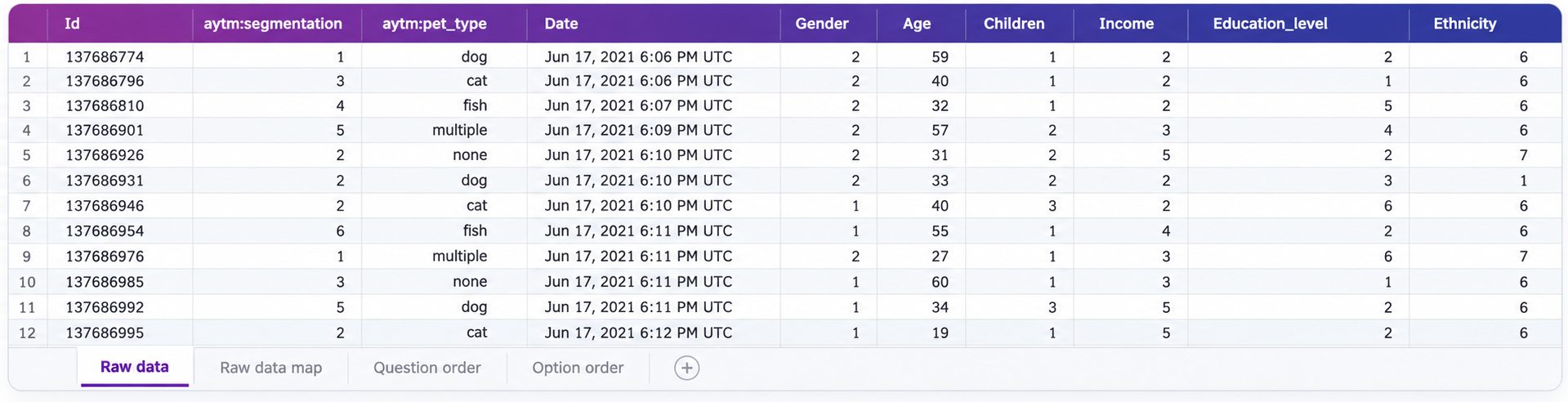Select row number 12
The width and height of the screenshot is (1568, 402).
click(27, 333)
